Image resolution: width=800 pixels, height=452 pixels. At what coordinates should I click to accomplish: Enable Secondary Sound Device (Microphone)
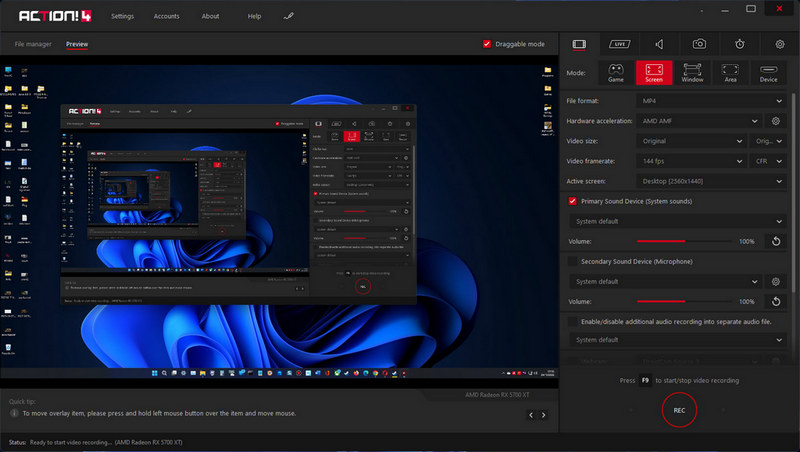572,261
